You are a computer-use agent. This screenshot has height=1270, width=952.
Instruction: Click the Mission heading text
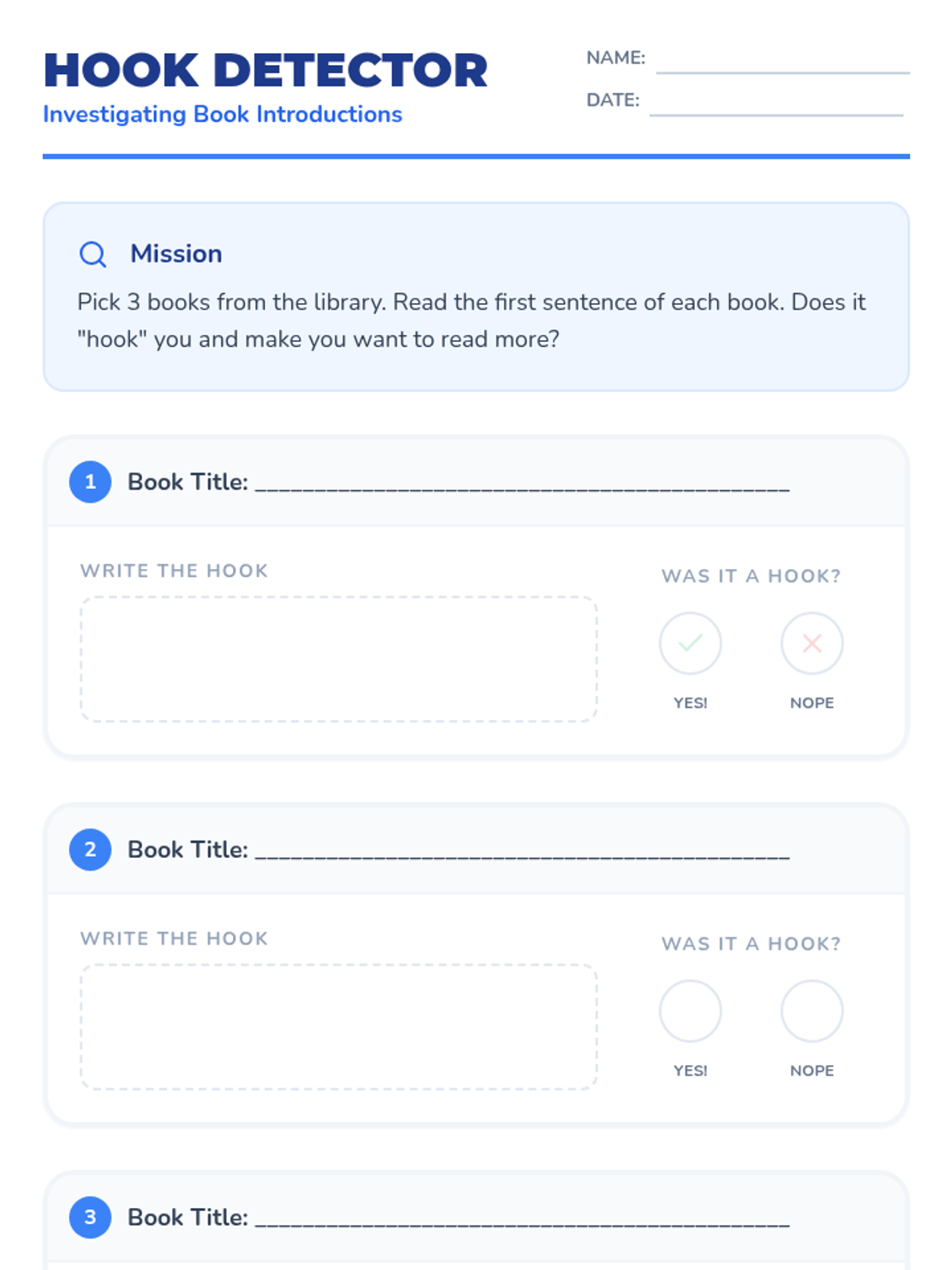176,254
